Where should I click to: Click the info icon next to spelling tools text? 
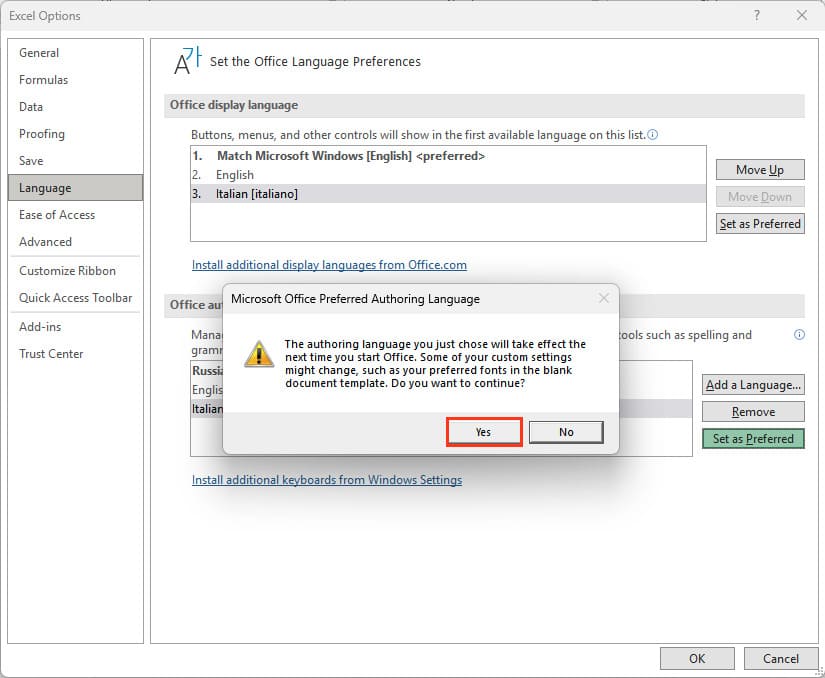click(799, 335)
